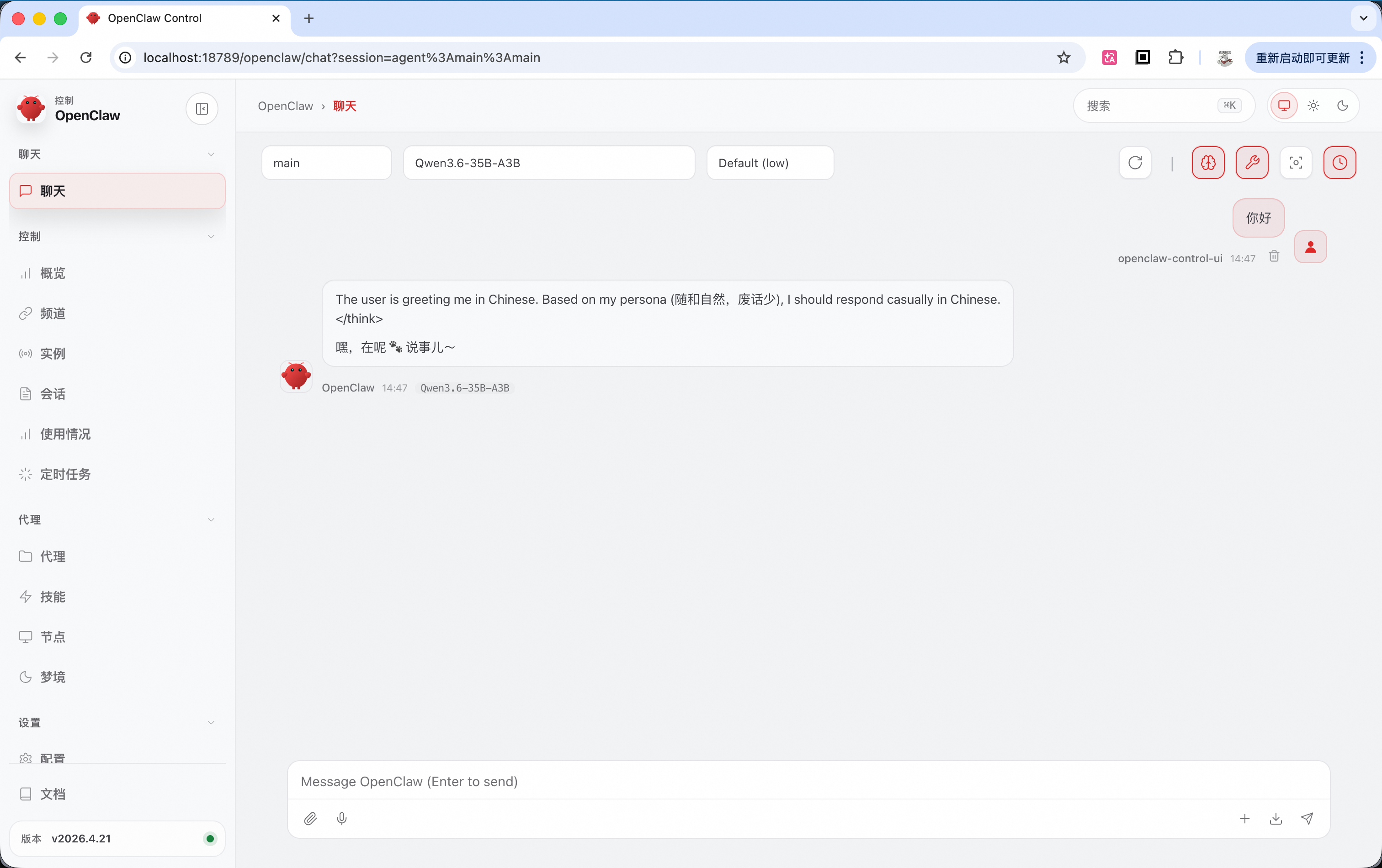The height and width of the screenshot is (868, 1382).
Task: Collapse the 控制 sidebar section
Action: pos(117,236)
